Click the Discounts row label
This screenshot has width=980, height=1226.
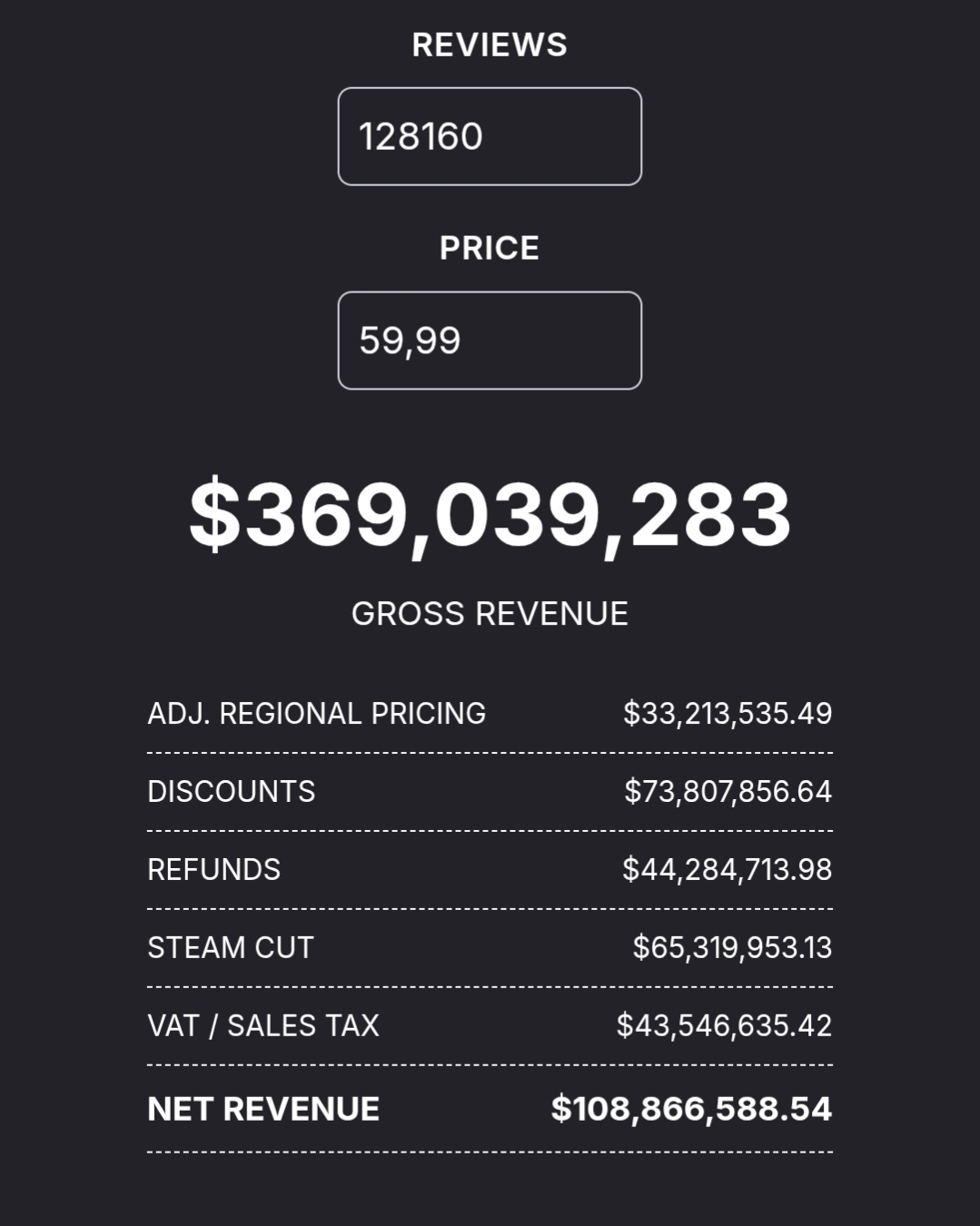[x=232, y=792]
